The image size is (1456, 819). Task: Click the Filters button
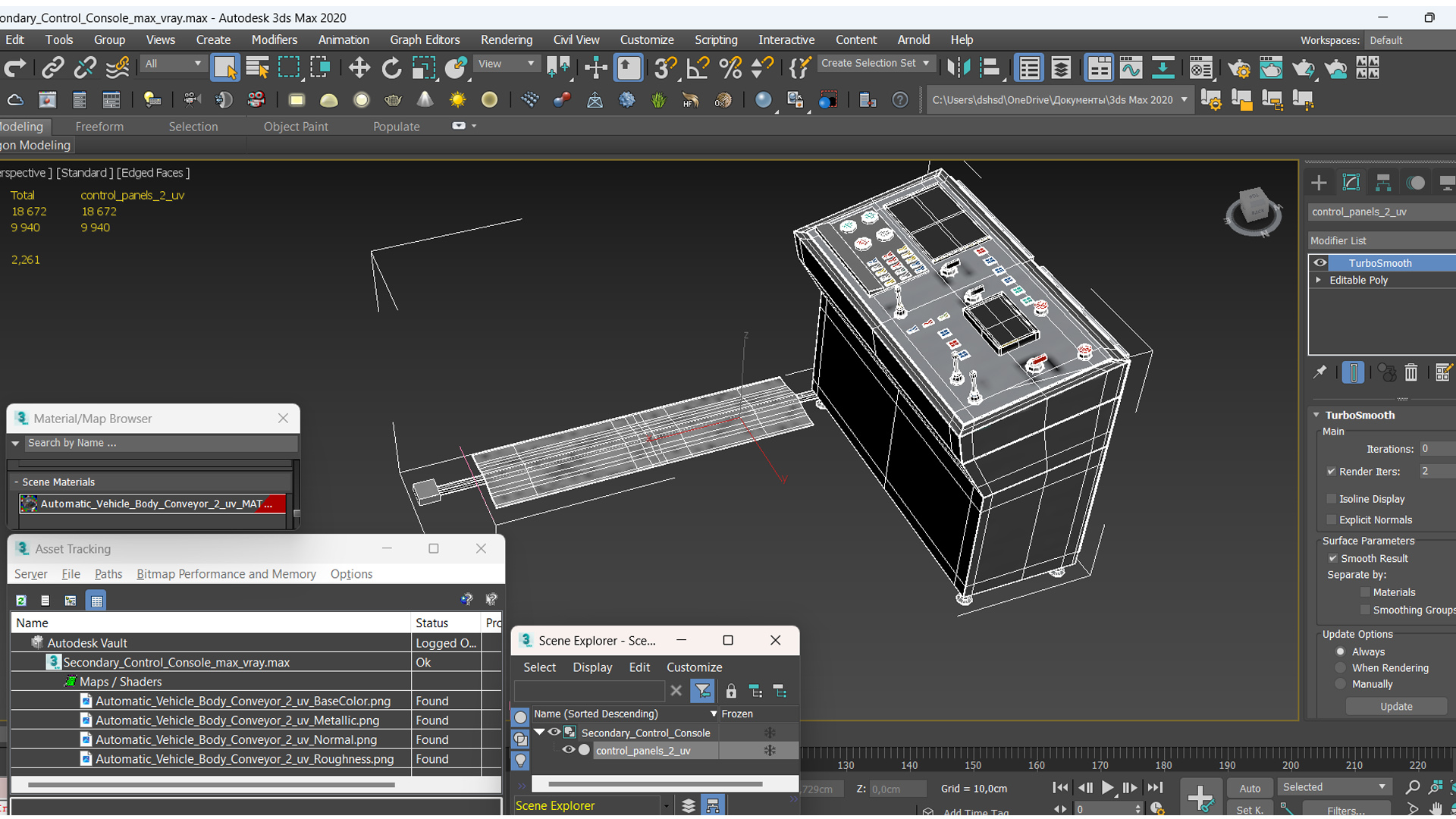[x=1345, y=811]
